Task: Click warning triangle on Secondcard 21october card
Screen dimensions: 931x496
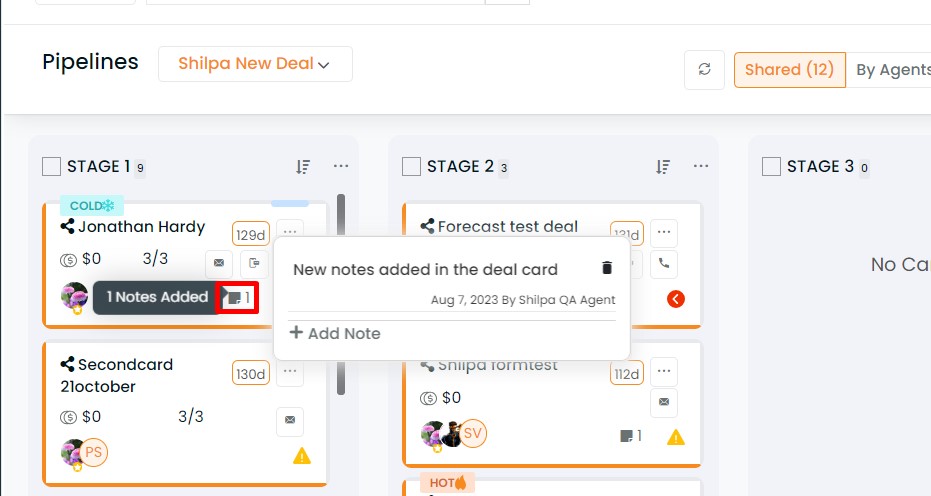Action: click(302, 456)
